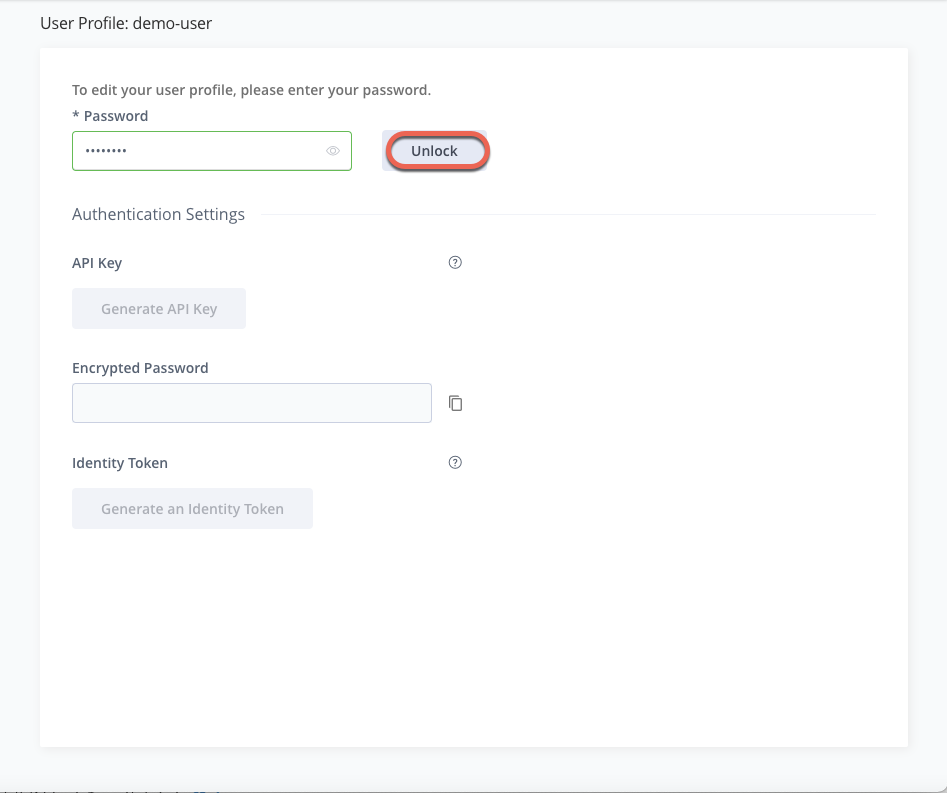Copy encrypted password with clipboard icon
The height and width of the screenshot is (793, 947).
pos(455,403)
